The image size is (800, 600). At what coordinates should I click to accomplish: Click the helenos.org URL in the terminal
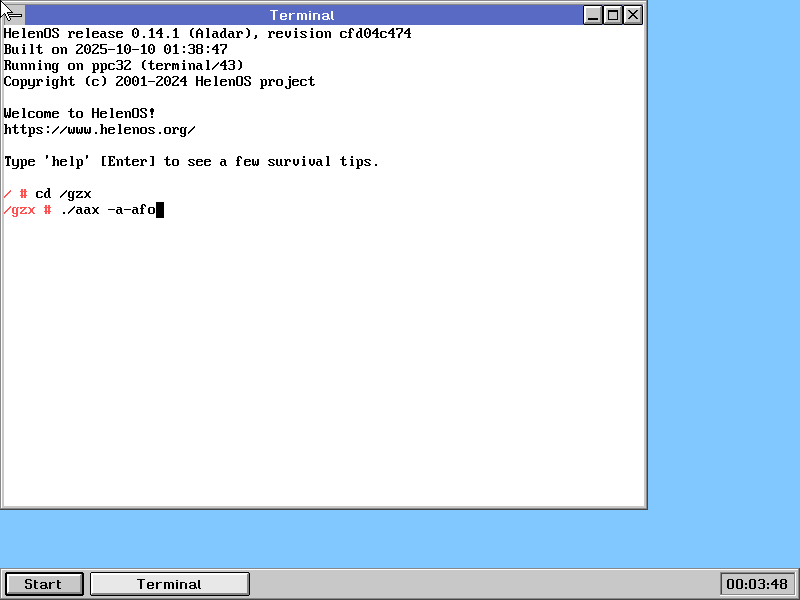(x=99, y=130)
